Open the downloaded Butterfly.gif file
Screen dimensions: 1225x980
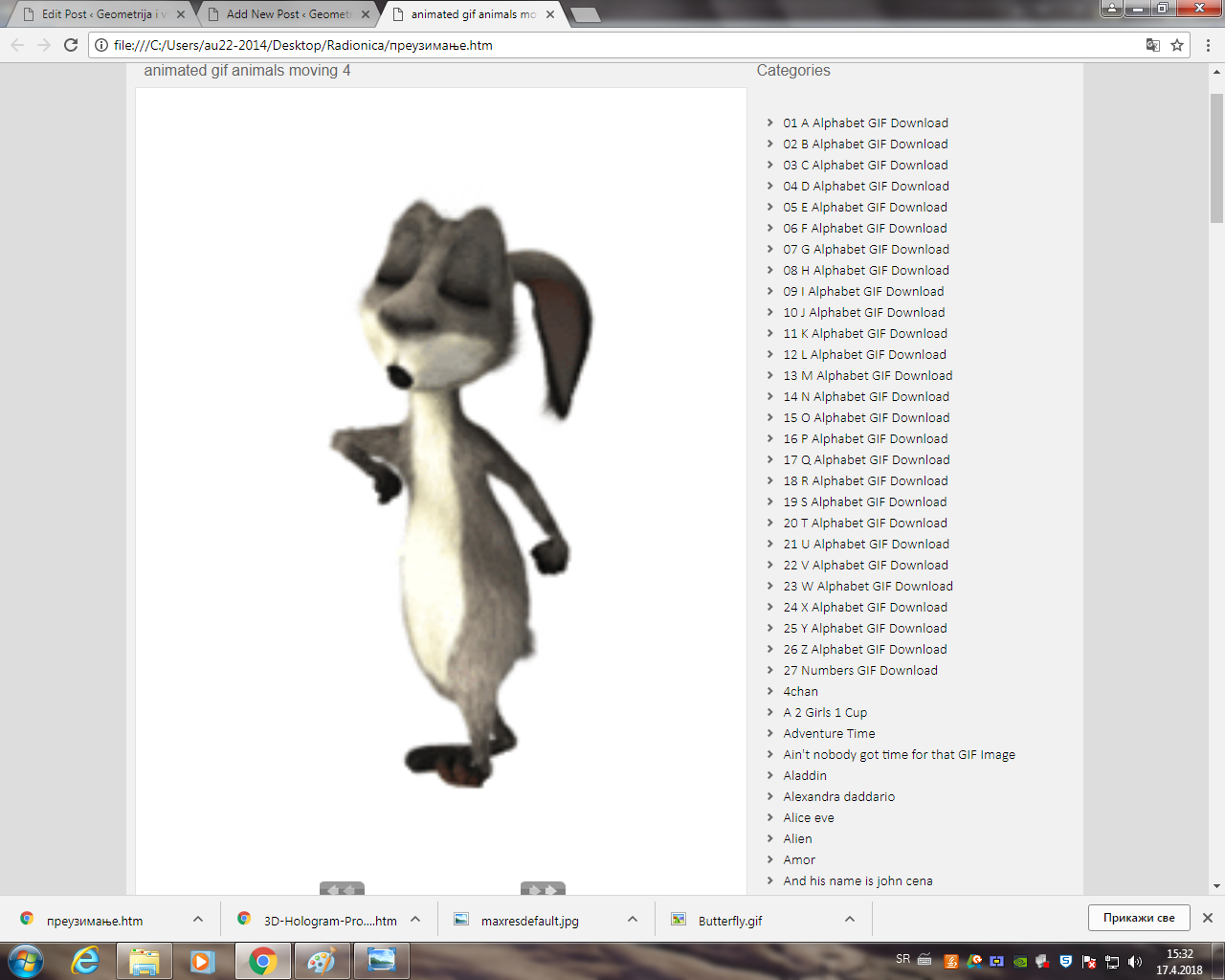click(730, 921)
